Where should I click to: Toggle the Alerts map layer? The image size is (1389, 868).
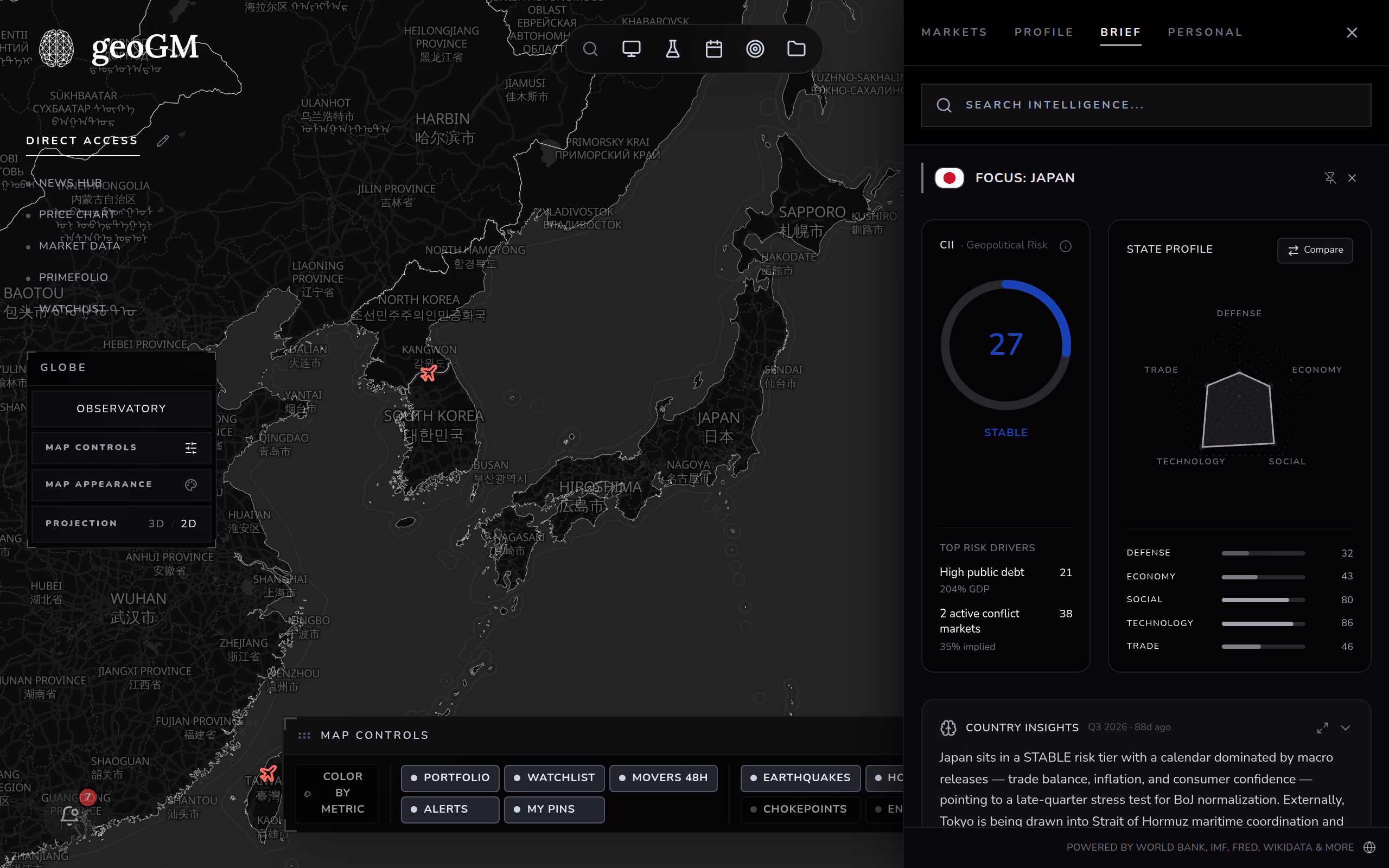click(450, 809)
